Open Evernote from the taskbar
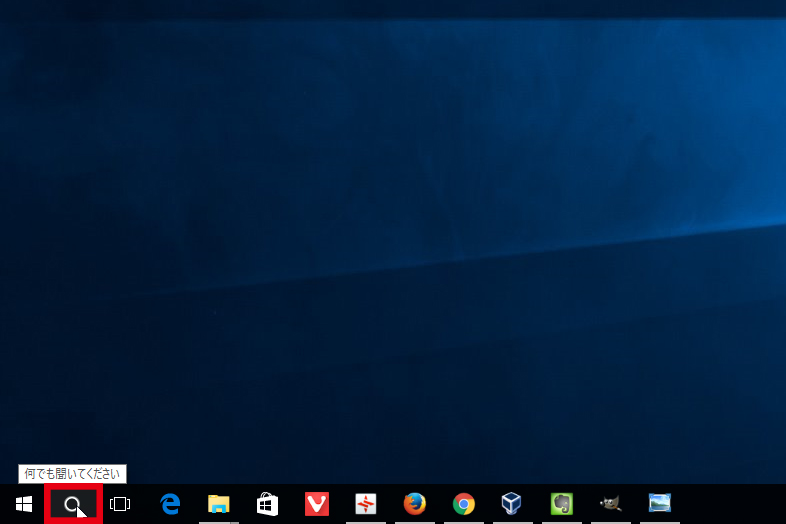 [x=562, y=504]
